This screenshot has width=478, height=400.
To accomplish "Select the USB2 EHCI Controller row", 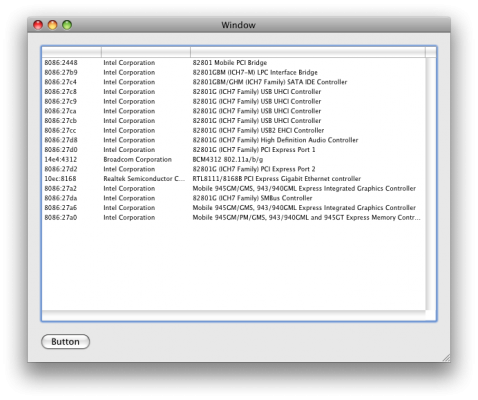I will tap(234, 130).
